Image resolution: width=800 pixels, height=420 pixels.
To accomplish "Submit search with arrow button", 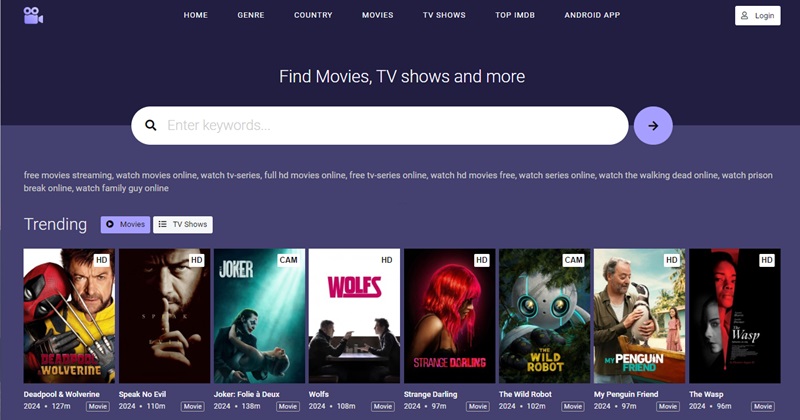I will 653,126.
